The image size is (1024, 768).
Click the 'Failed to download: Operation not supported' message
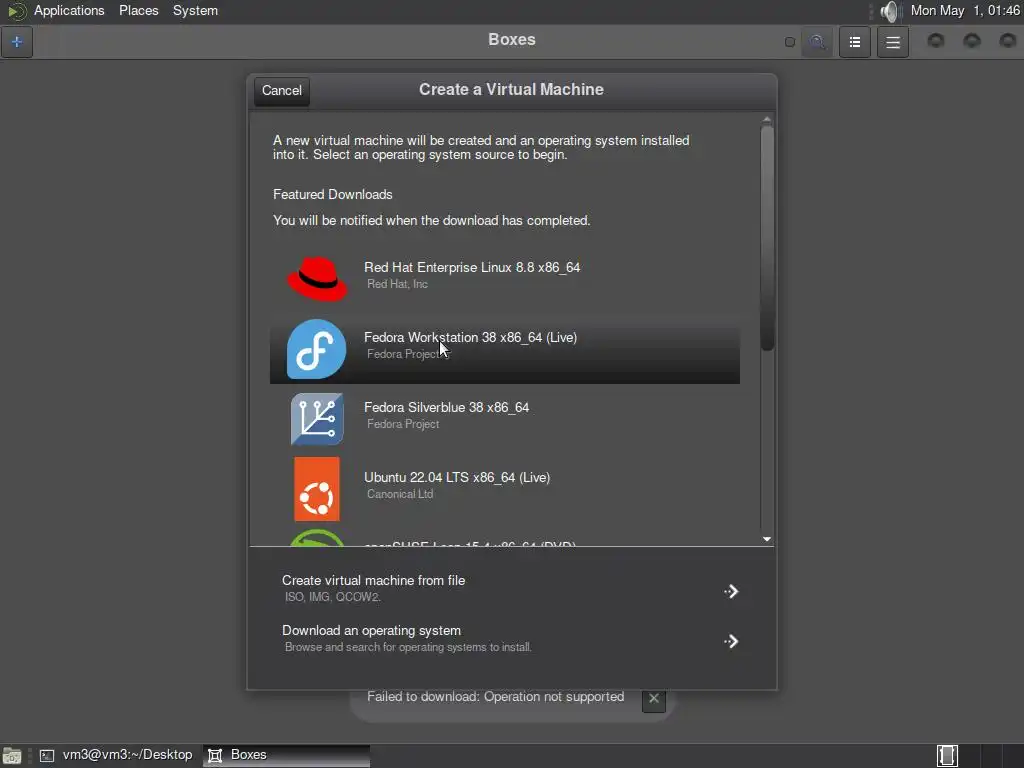point(495,697)
